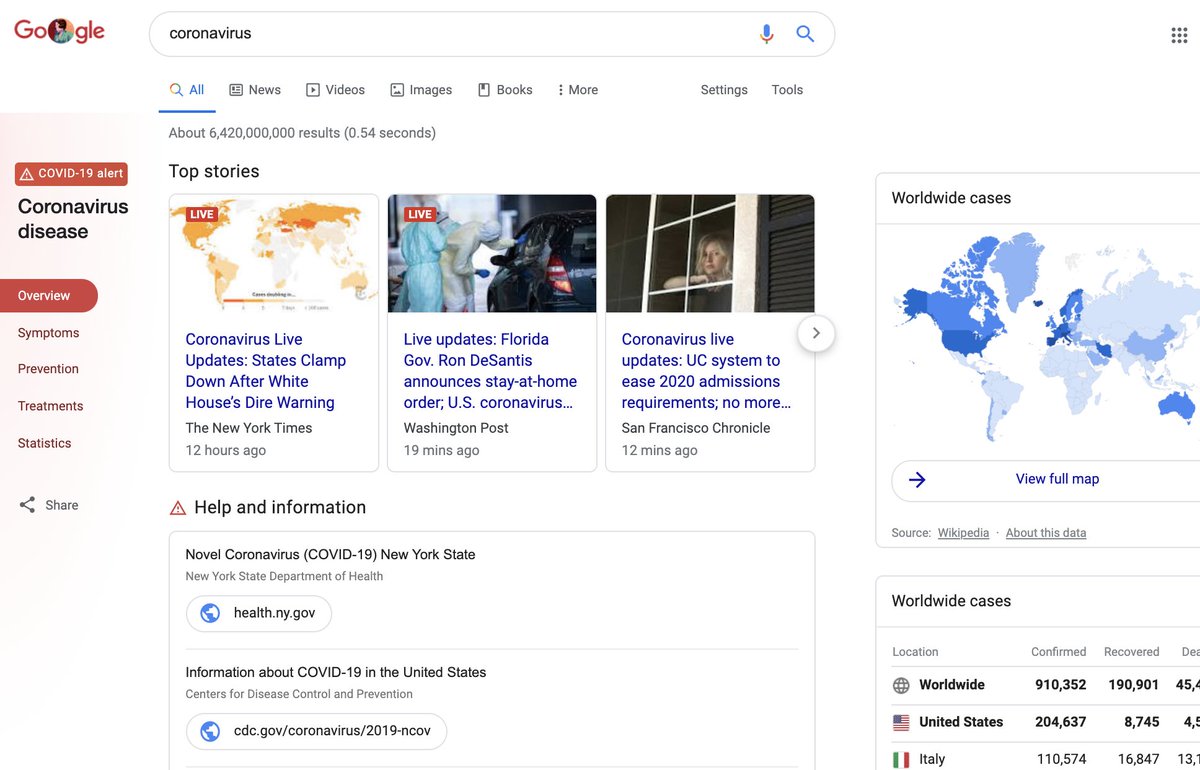Advance top stories carousel with next arrow
The image size is (1200, 770).
[x=816, y=333]
